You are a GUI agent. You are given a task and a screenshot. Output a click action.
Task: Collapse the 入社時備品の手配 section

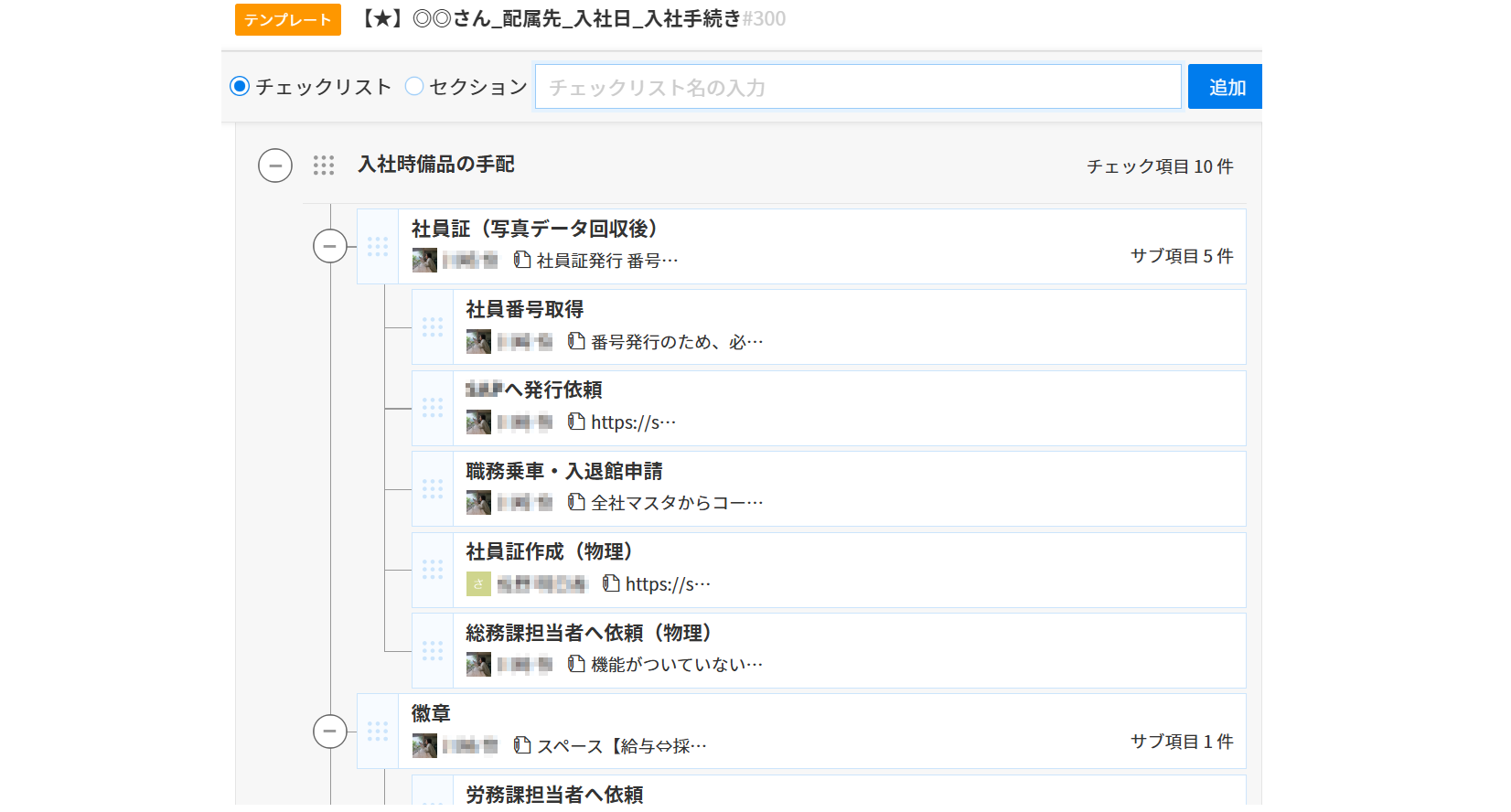(x=275, y=166)
